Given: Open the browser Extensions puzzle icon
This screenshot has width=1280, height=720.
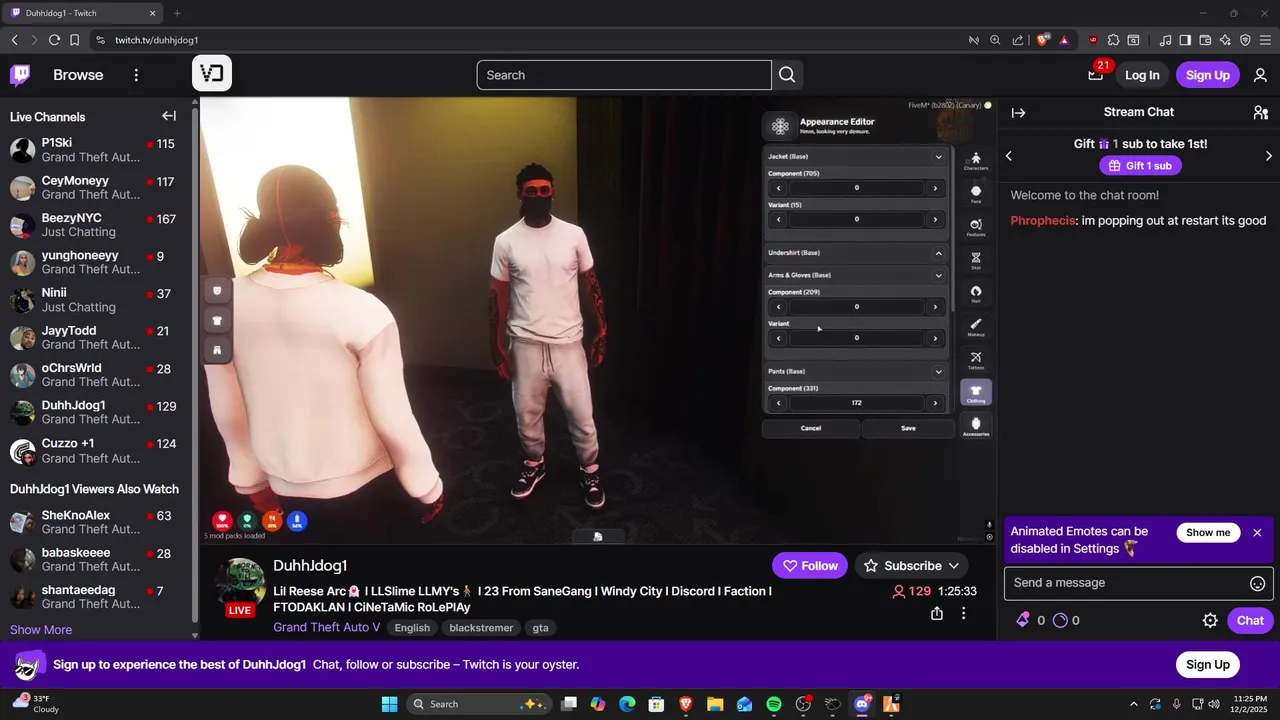Looking at the screenshot, I should (x=1113, y=40).
